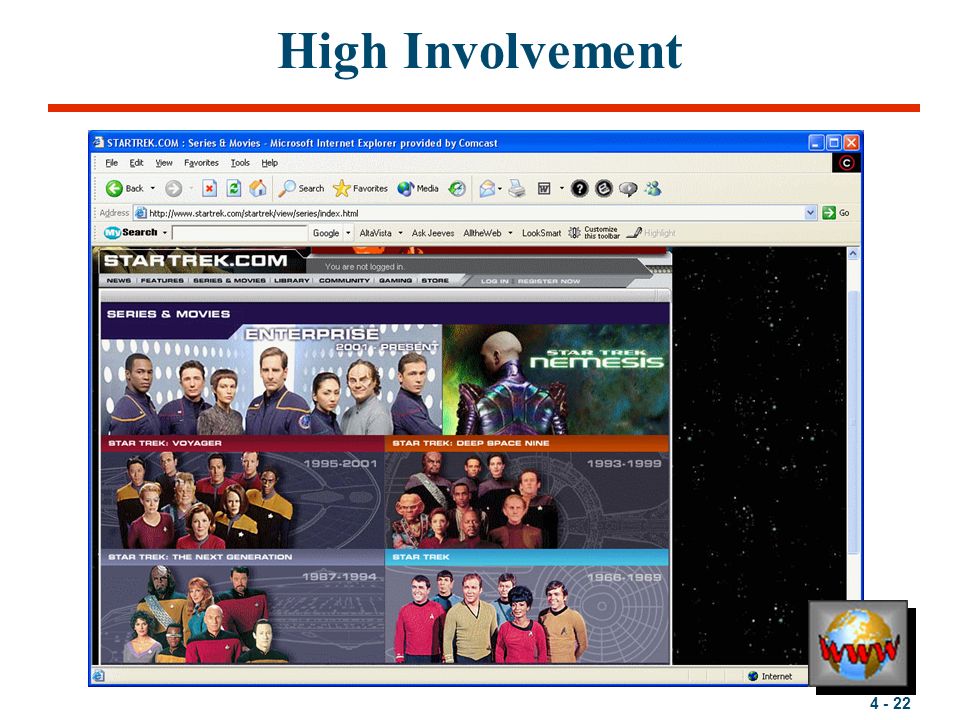Expand the address bar dropdown

tap(810, 213)
